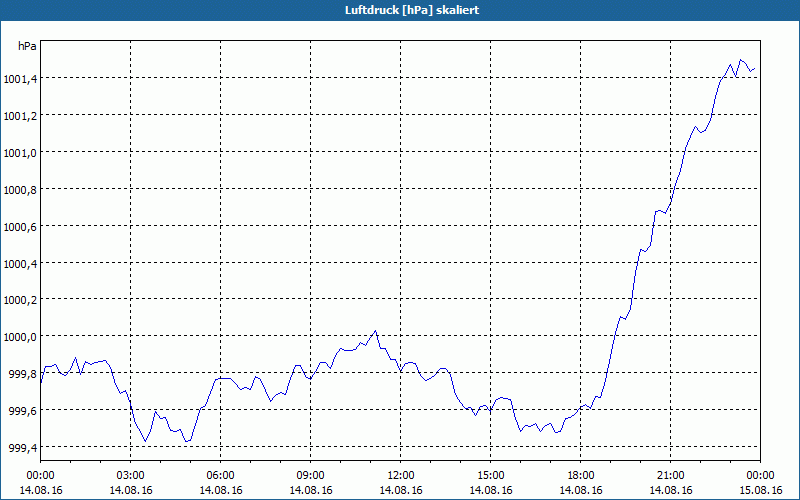The width and height of the screenshot is (800, 500).
Task: Select the title 'Luftdruck [hPa] skaliert'
Action: 412,10
